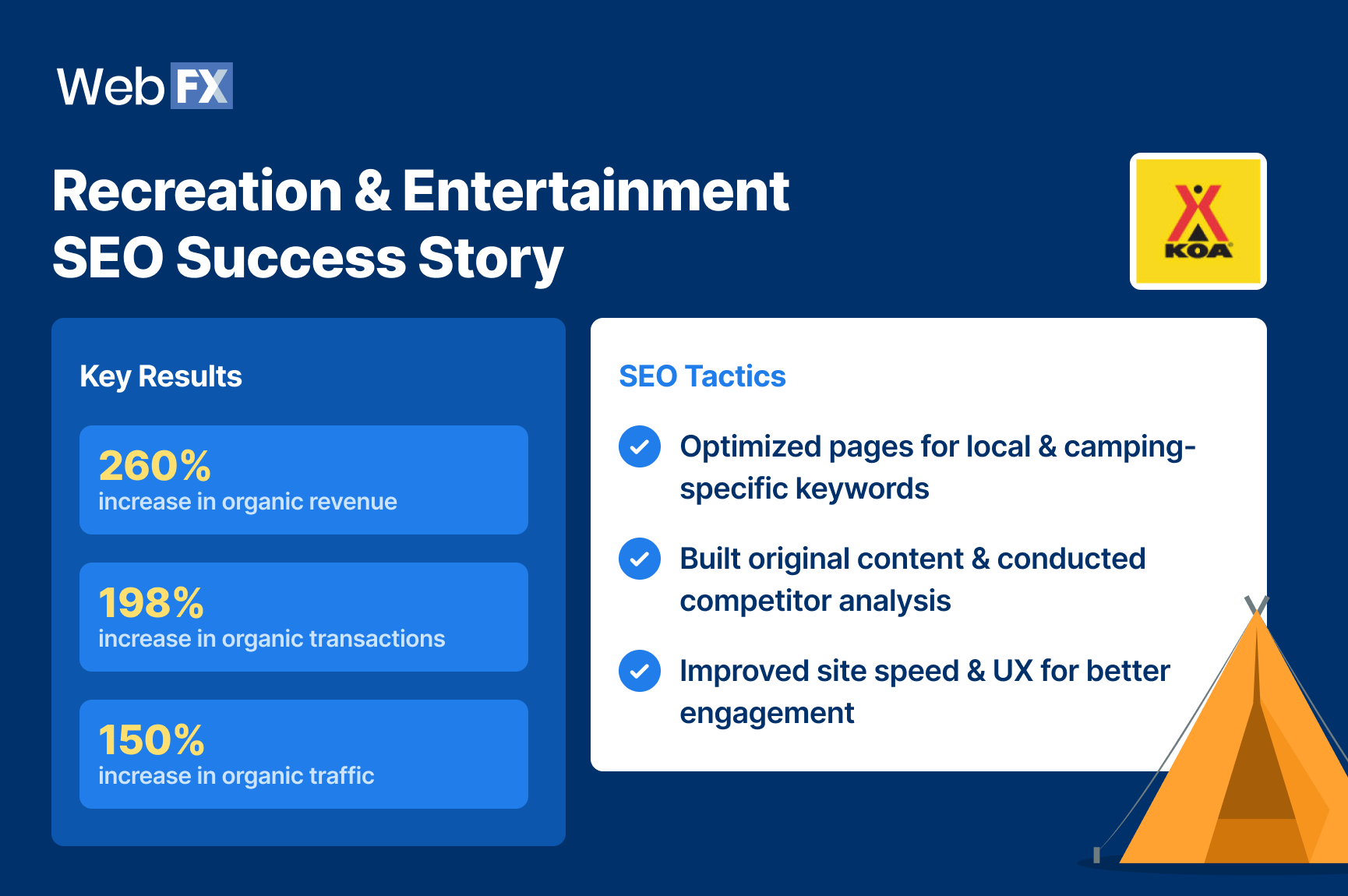This screenshot has width=1348, height=896.
Task: Click text 'increase in organic transactions'
Action: (x=272, y=639)
